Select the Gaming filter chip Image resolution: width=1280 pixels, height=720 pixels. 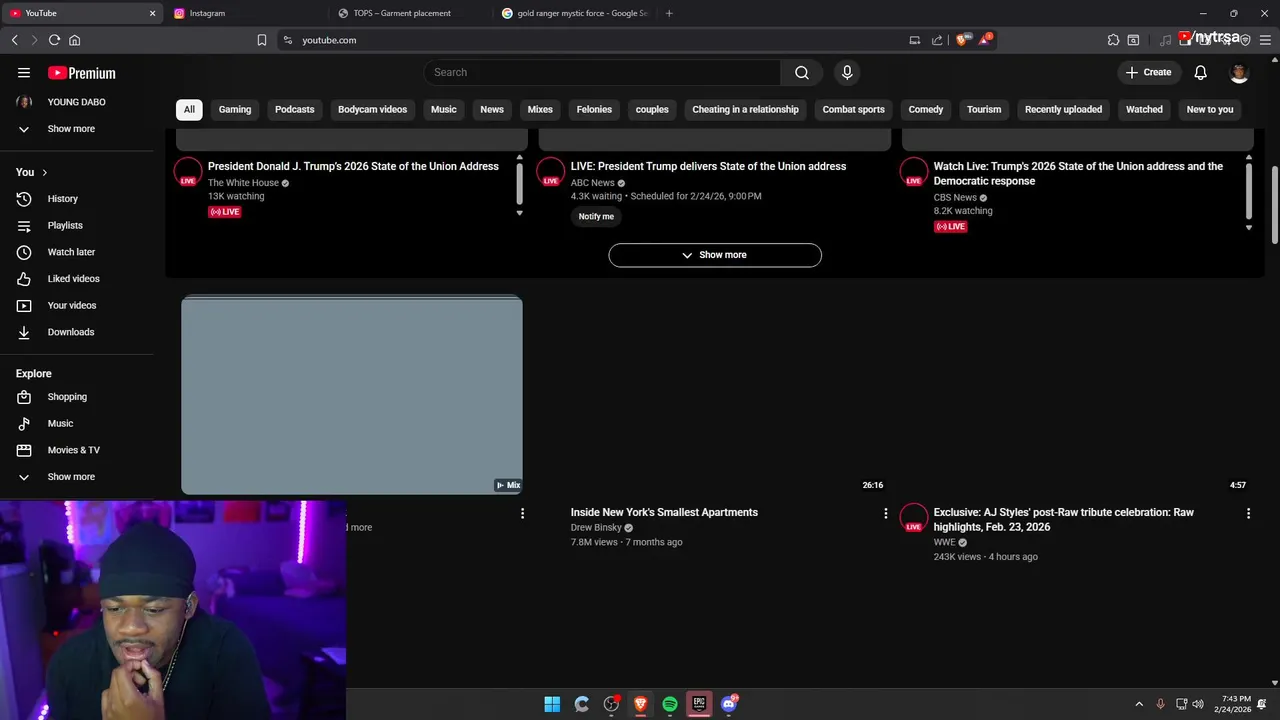click(x=235, y=109)
